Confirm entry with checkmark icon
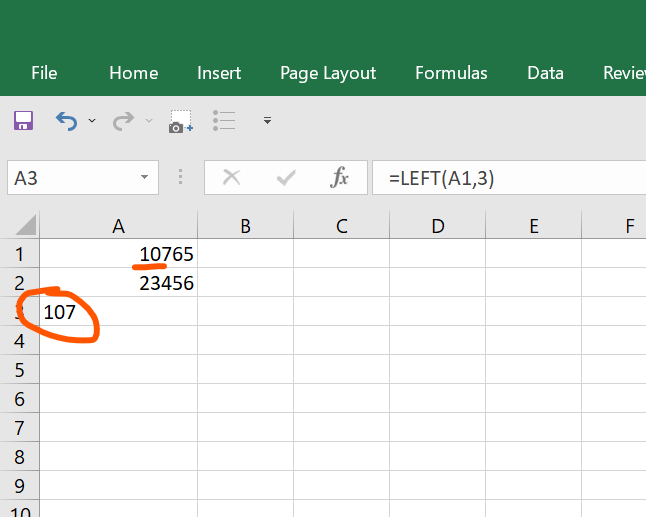Image resolution: width=646 pixels, height=517 pixels. 286,178
